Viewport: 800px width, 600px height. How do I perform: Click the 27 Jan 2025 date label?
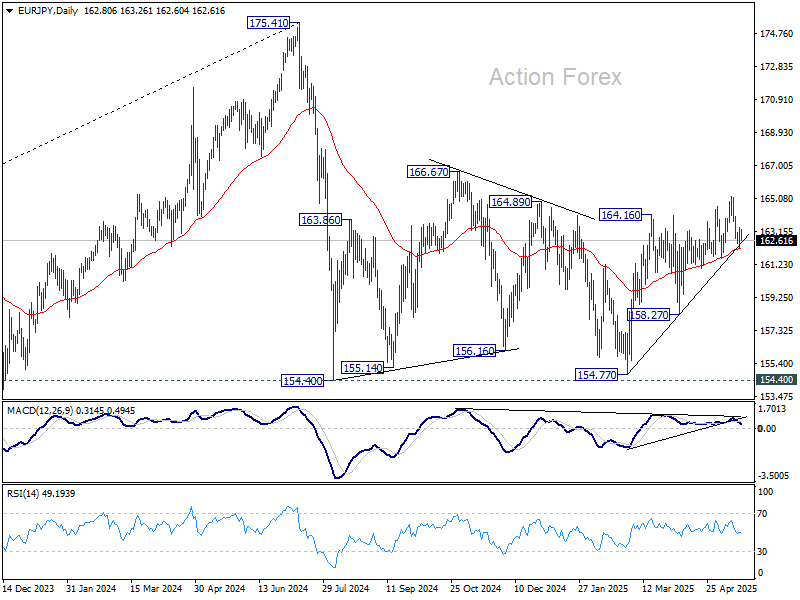[604, 589]
